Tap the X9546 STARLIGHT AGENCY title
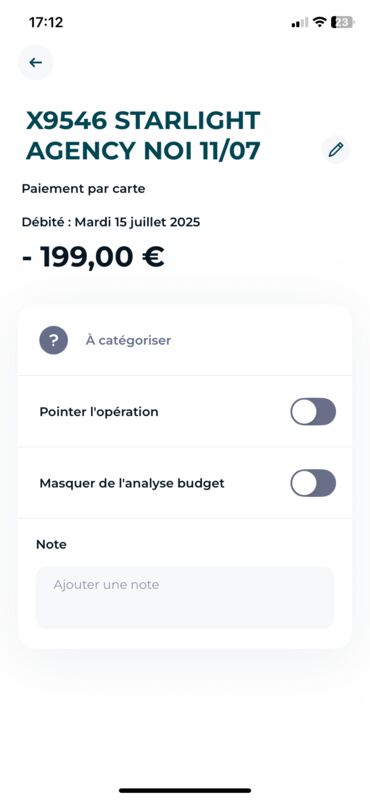 point(143,136)
